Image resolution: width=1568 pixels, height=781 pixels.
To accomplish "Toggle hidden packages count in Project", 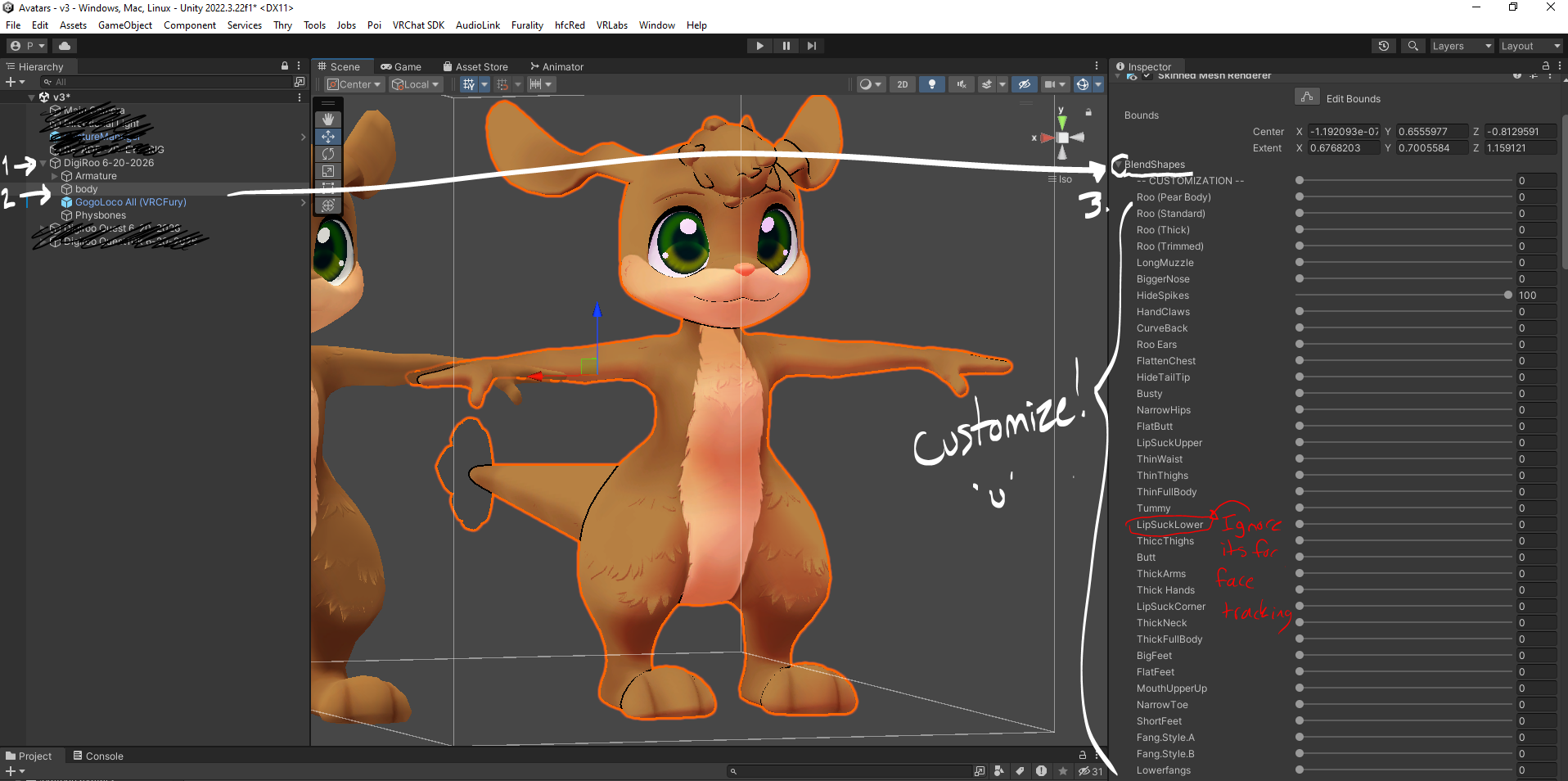I will (x=1091, y=771).
